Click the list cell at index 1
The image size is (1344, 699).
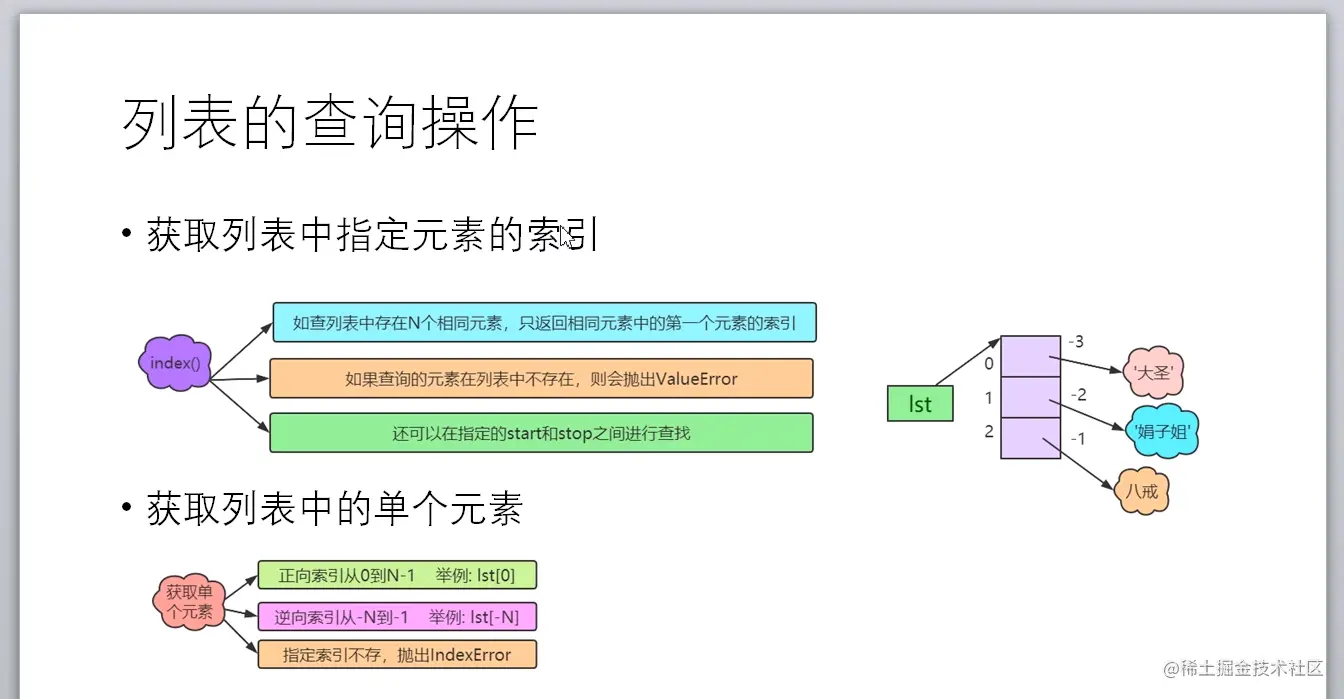point(1030,397)
